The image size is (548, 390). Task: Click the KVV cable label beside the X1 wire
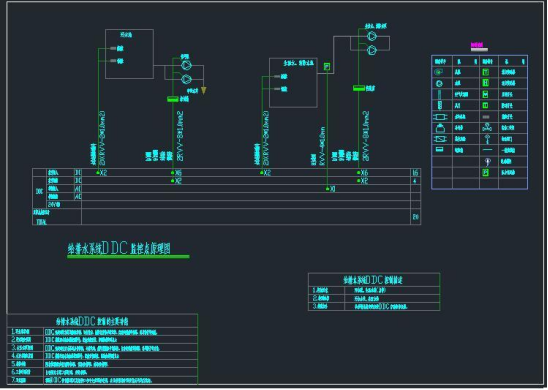(x=323, y=146)
